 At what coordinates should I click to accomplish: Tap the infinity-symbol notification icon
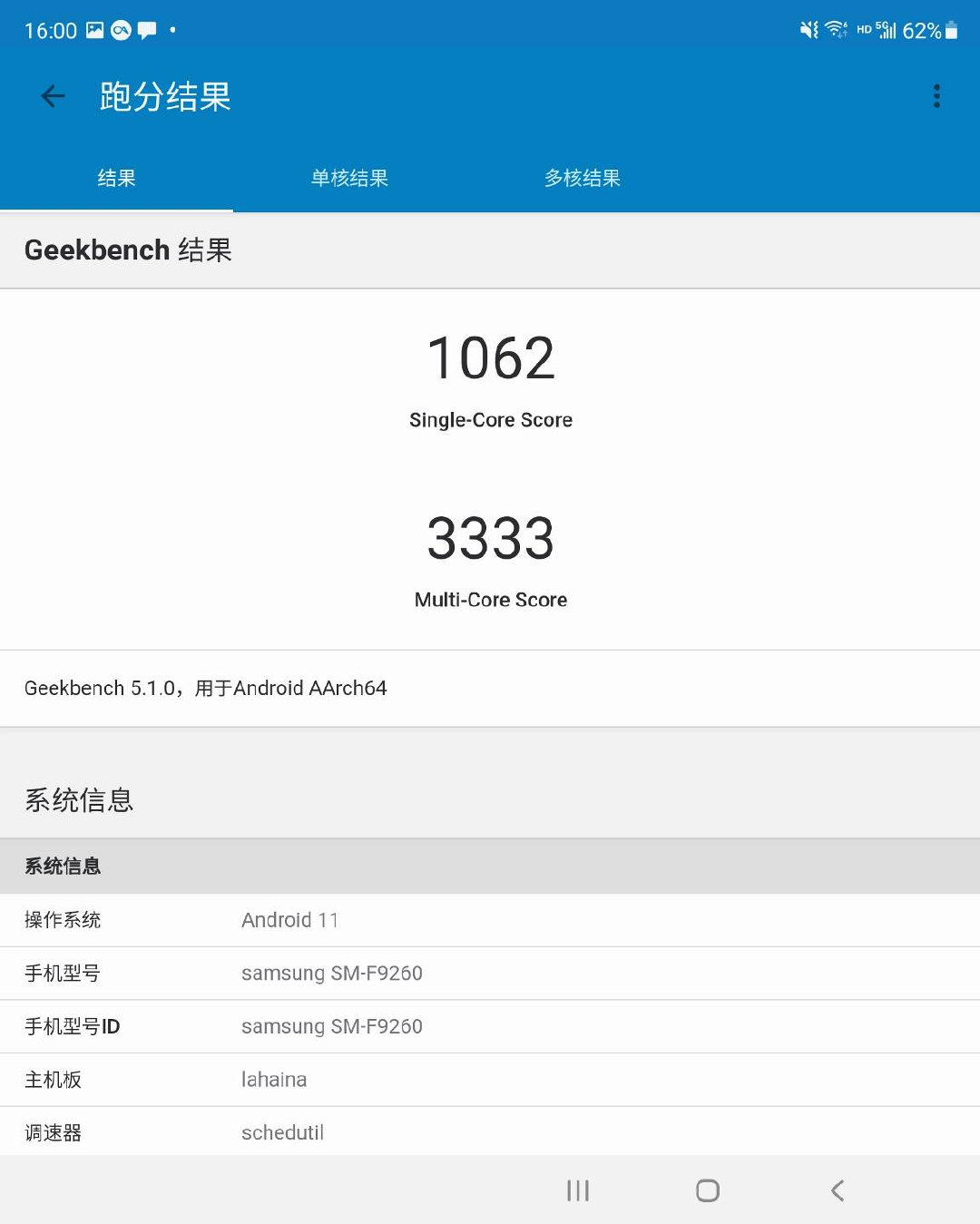pyautogui.click(x=121, y=31)
